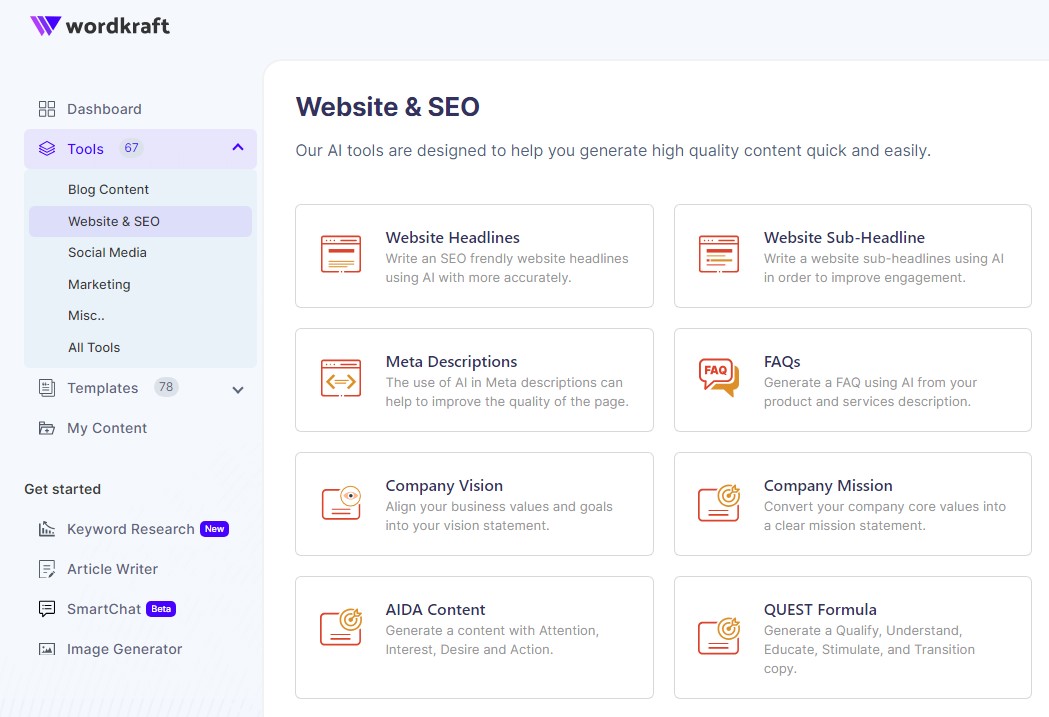Click the wordkraft logo

click(100, 26)
